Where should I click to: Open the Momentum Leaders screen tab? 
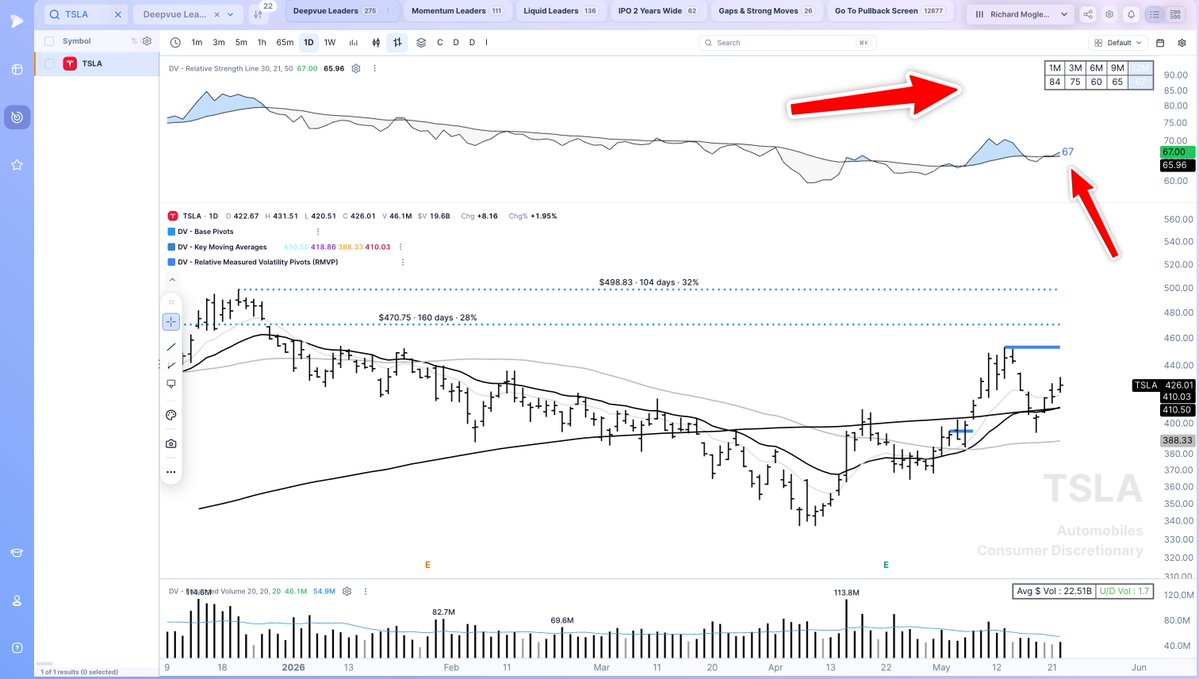457,11
